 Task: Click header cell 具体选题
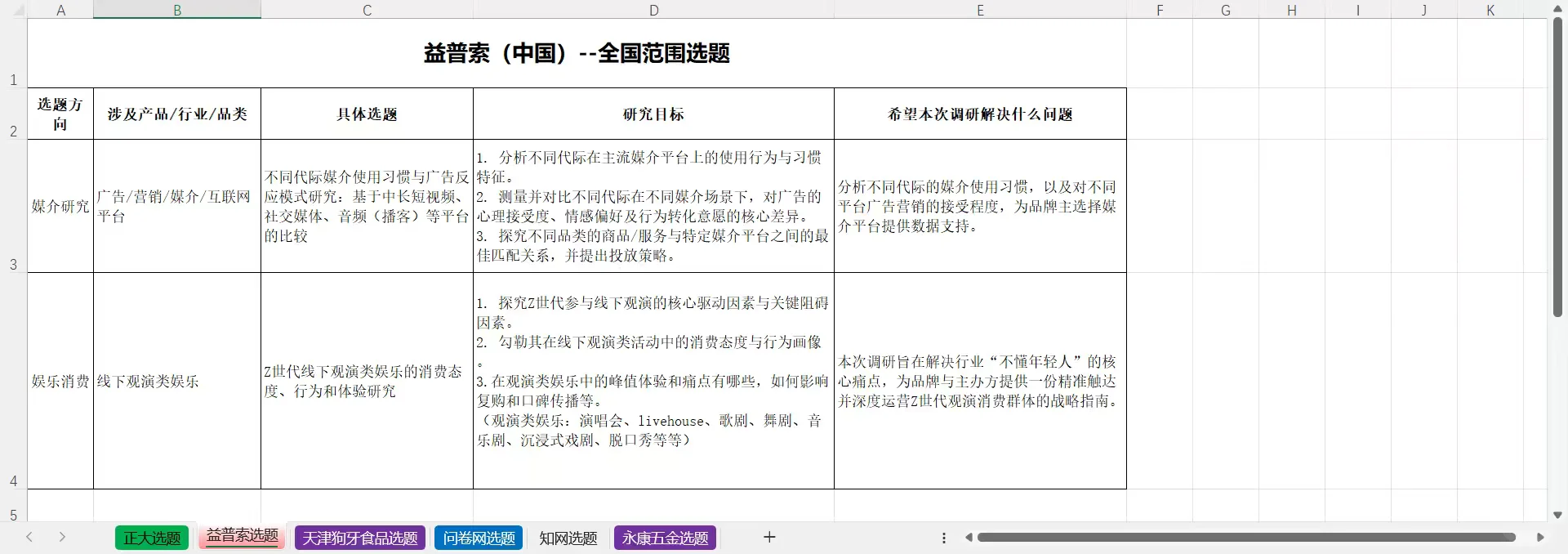[x=367, y=114]
